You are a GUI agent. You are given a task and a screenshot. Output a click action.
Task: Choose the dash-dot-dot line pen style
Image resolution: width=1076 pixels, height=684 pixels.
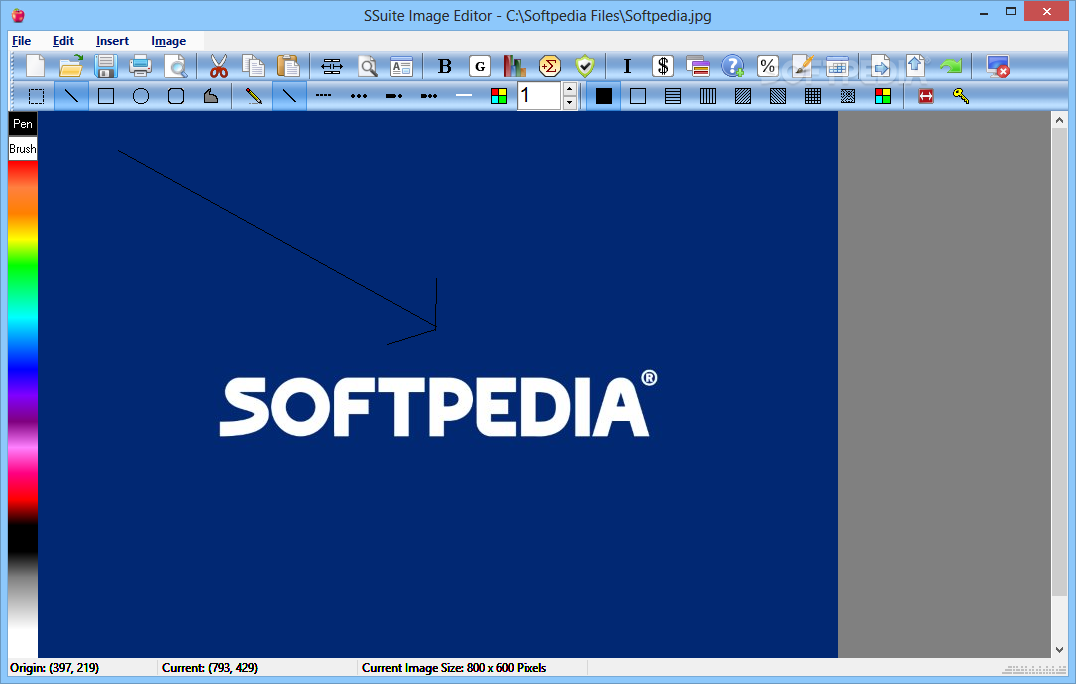coord(429,96)
